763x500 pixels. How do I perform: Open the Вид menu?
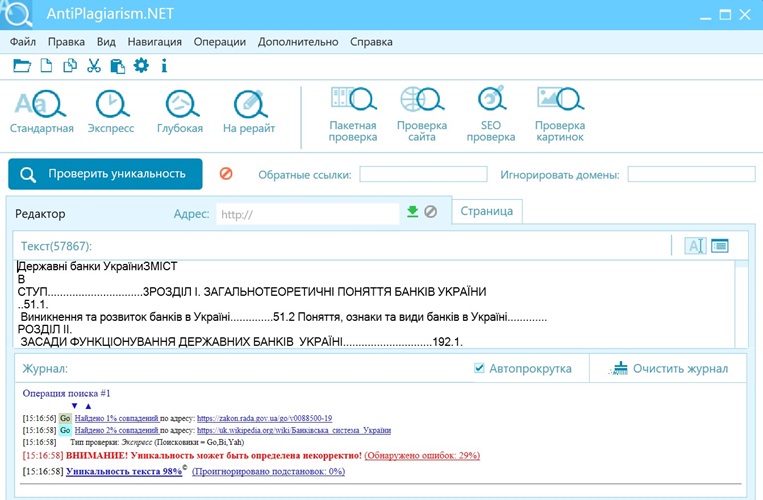(x=106, y=42)
